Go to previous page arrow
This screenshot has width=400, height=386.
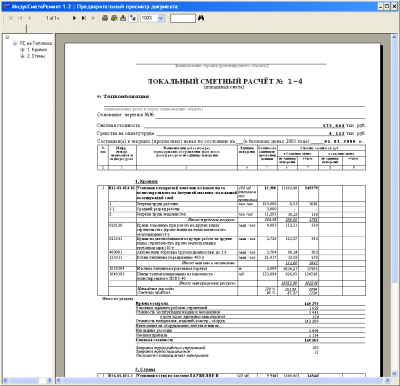pyautogui.click(x=30, y=18)
